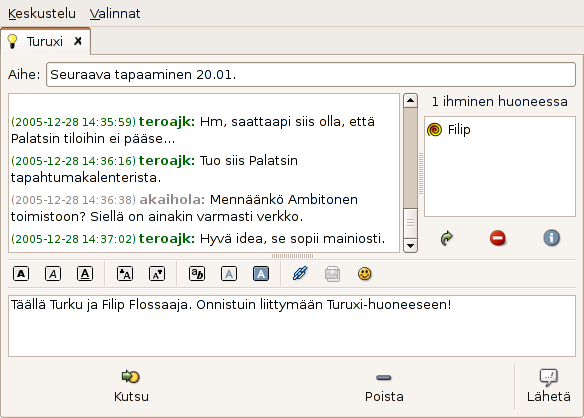This screenshot has width=584, height=418.
Task: Open the Valinnat menu
Action: [x=115, y=13]
